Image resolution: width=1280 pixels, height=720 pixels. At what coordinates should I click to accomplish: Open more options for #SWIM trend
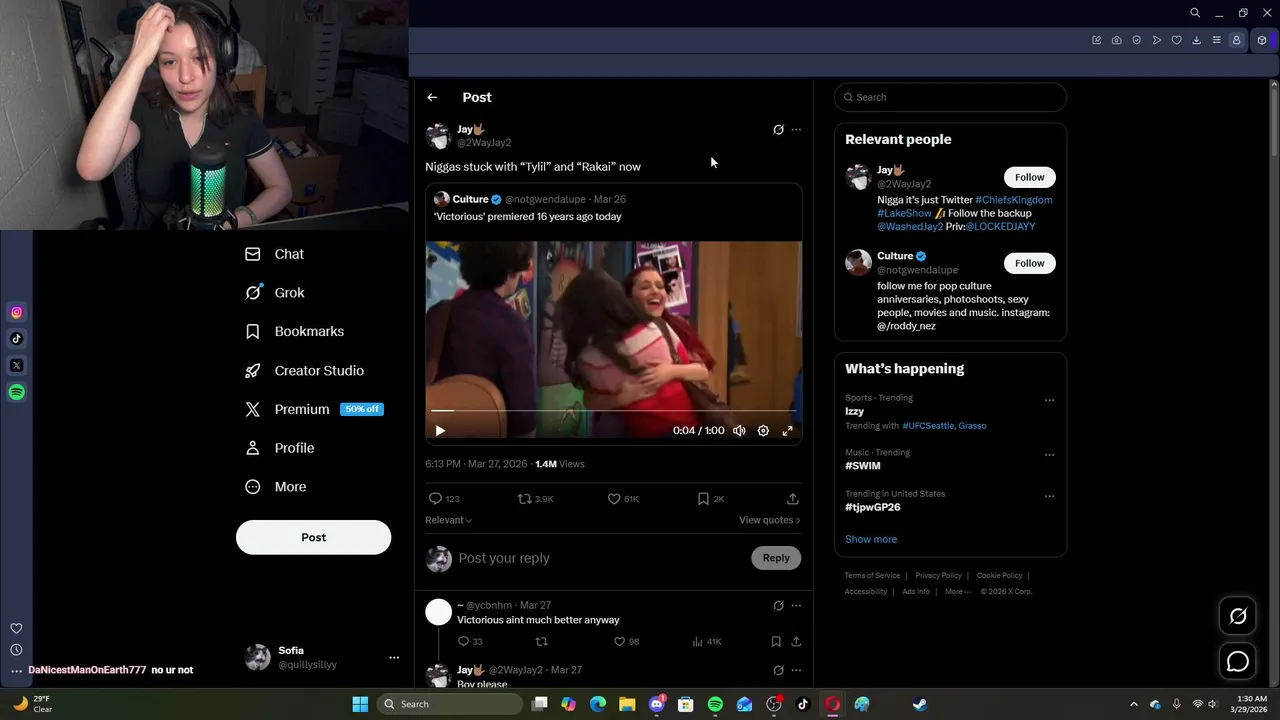pyautogui.click(x=1049, y=455)
